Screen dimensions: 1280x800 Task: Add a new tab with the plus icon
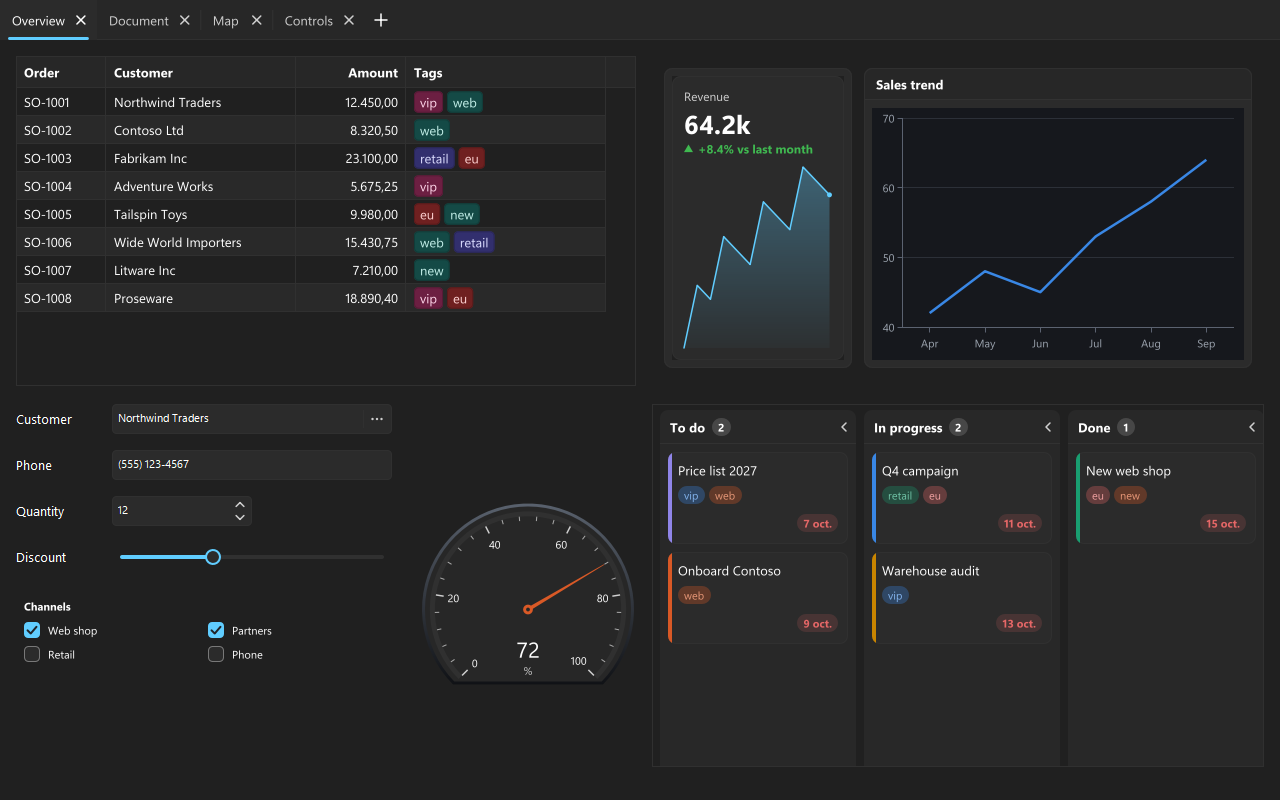380,20
